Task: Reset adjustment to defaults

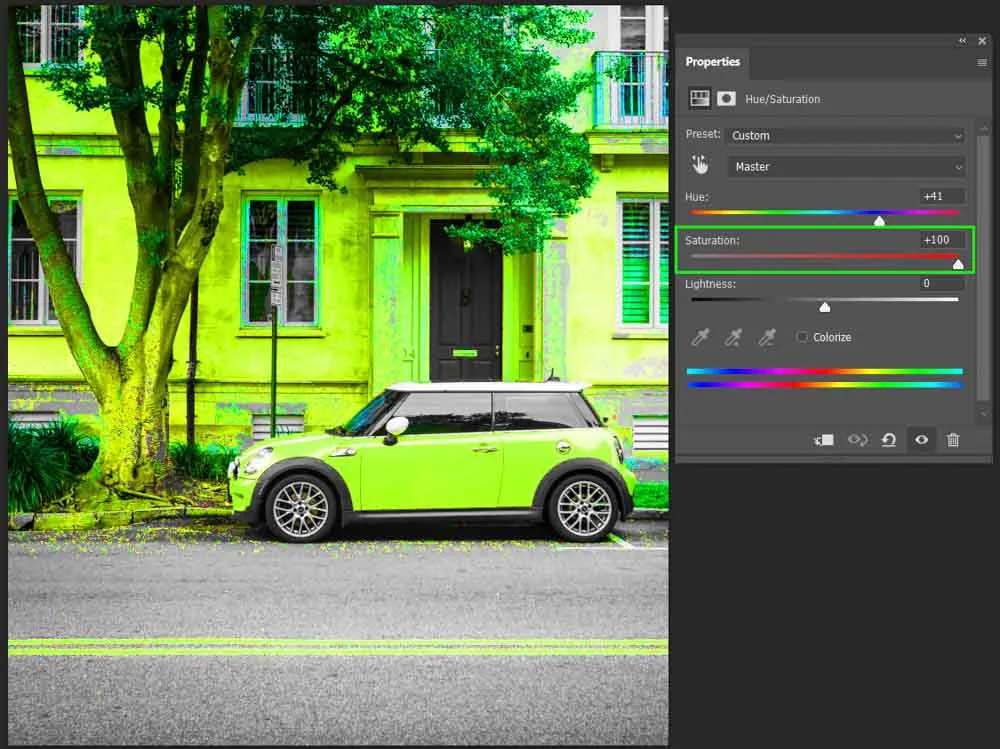Action: click(x=888, y=440)
